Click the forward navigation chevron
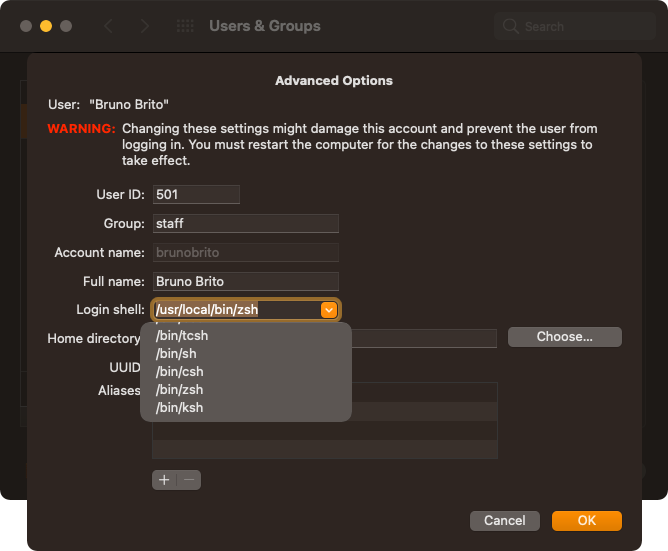This screenshot has height=551, width=668. 145,26
